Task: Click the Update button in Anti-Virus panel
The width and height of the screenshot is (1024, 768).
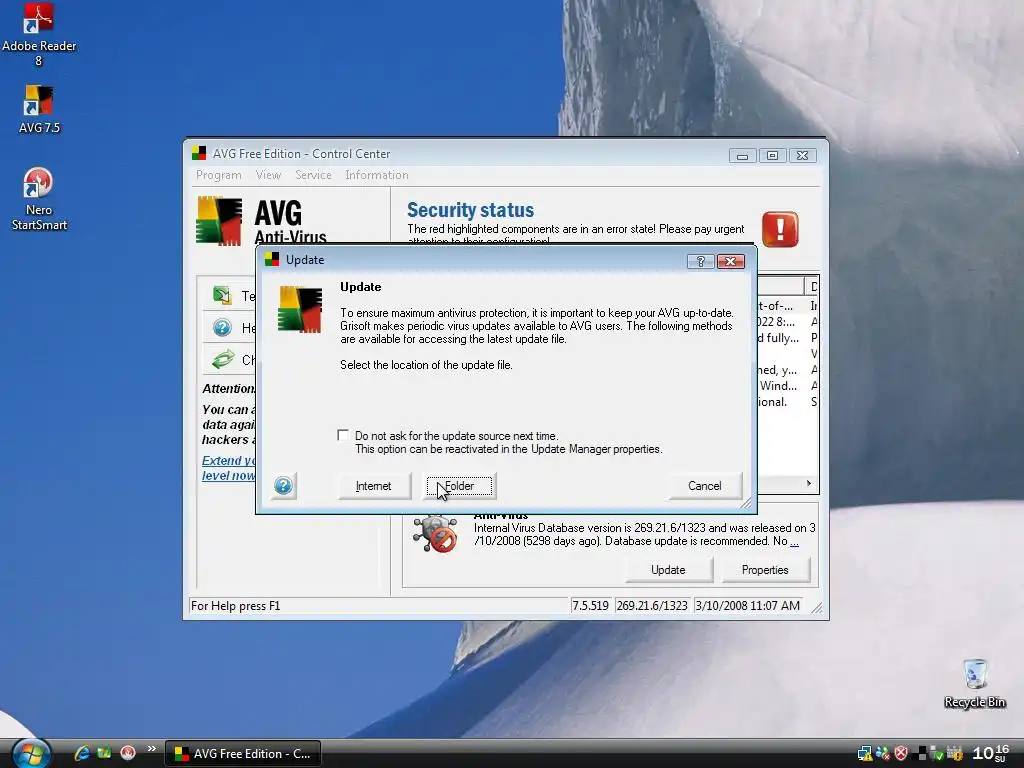Action: pyautogui.click(x=668, y=569)
